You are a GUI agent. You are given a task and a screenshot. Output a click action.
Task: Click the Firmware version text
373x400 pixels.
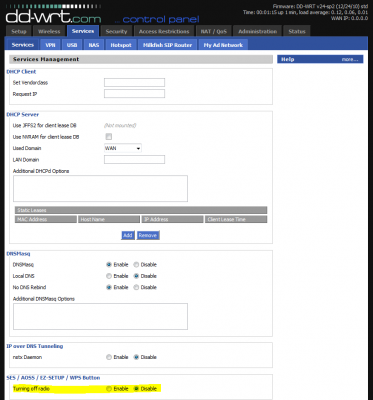pos(320,6)
